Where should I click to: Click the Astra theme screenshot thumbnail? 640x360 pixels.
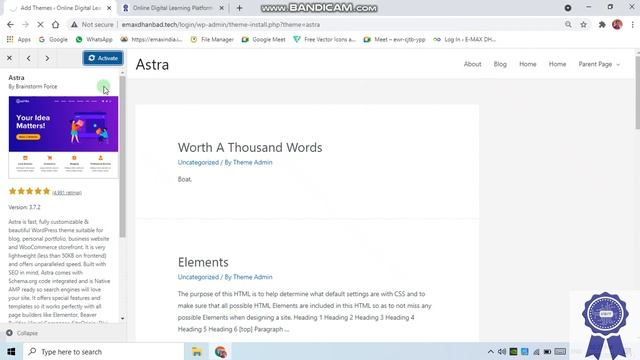63,137
